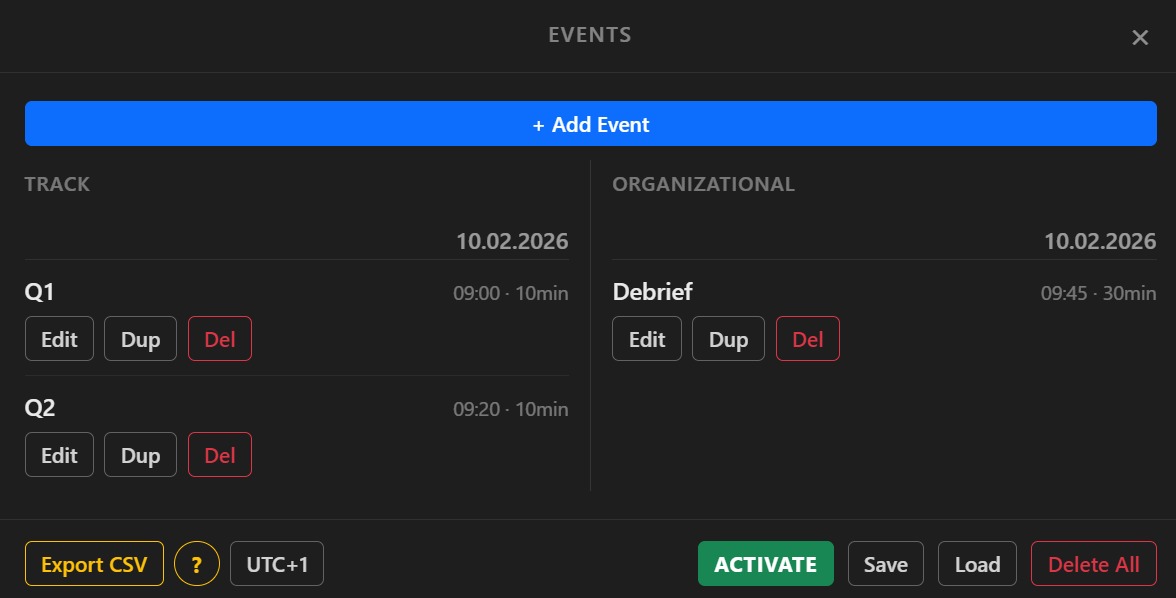This screenshot has height=598, width=1176.
Task: Save the current event list
Action: coord(885,563)
